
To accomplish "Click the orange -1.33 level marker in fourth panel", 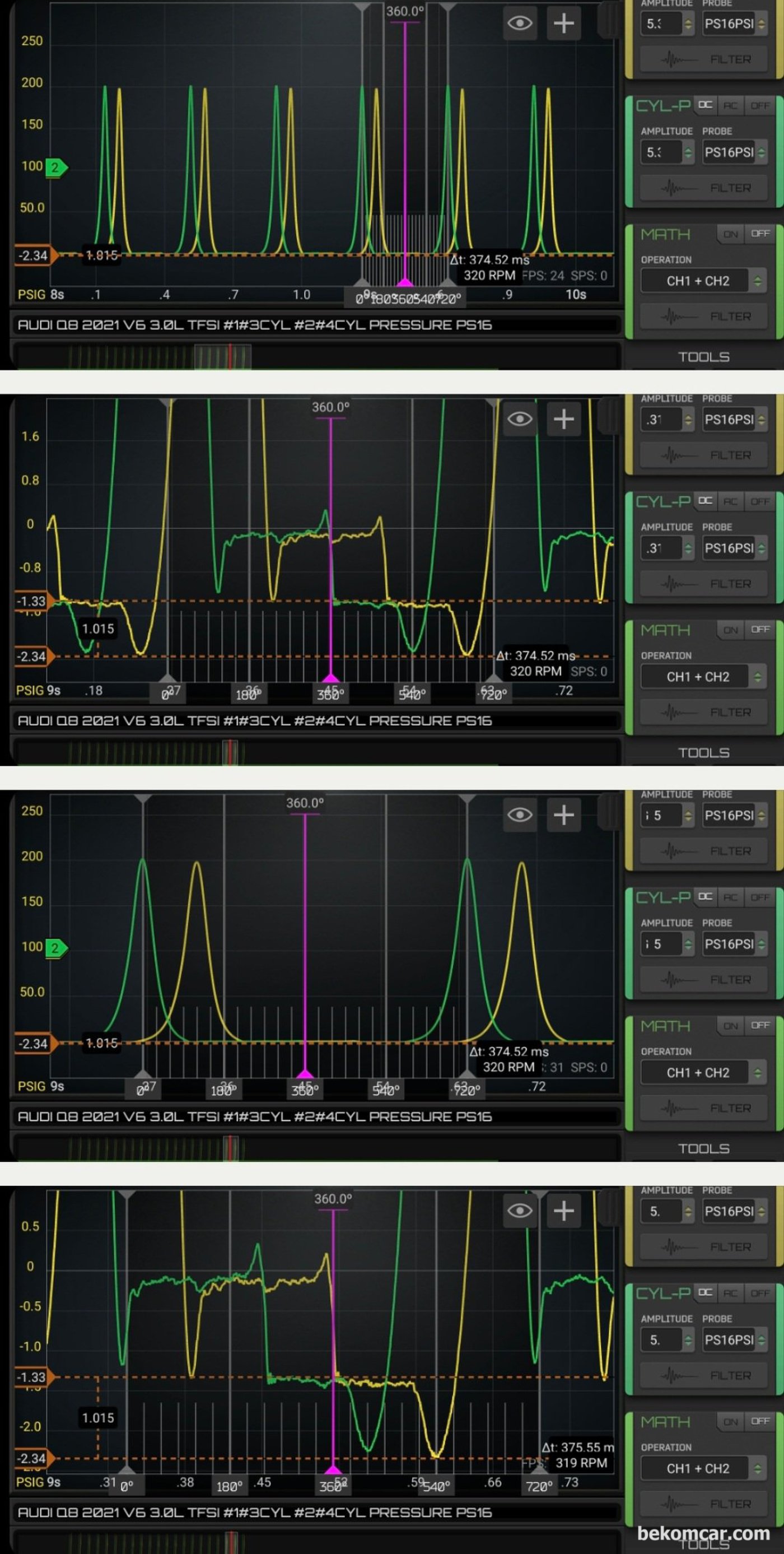I will click(34, 1377).
